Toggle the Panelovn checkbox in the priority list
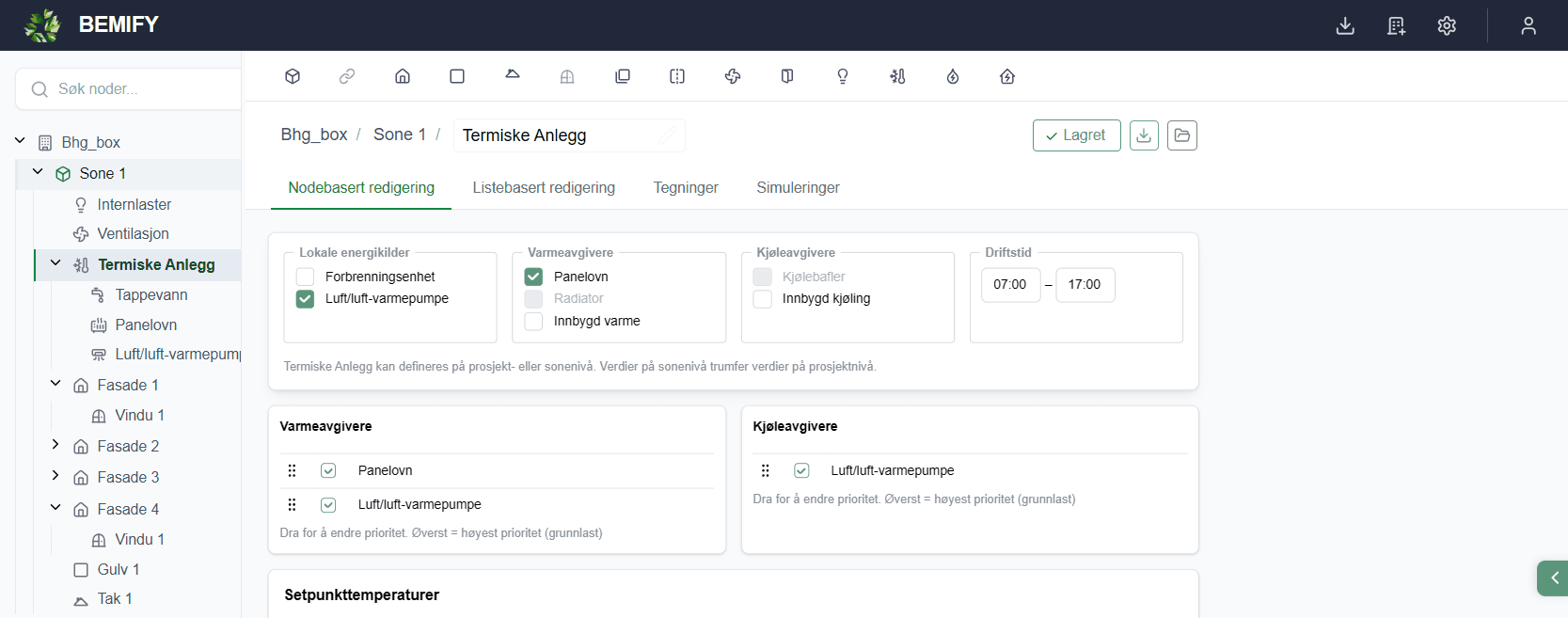The image size is (1568, 618). pos(328,470)
